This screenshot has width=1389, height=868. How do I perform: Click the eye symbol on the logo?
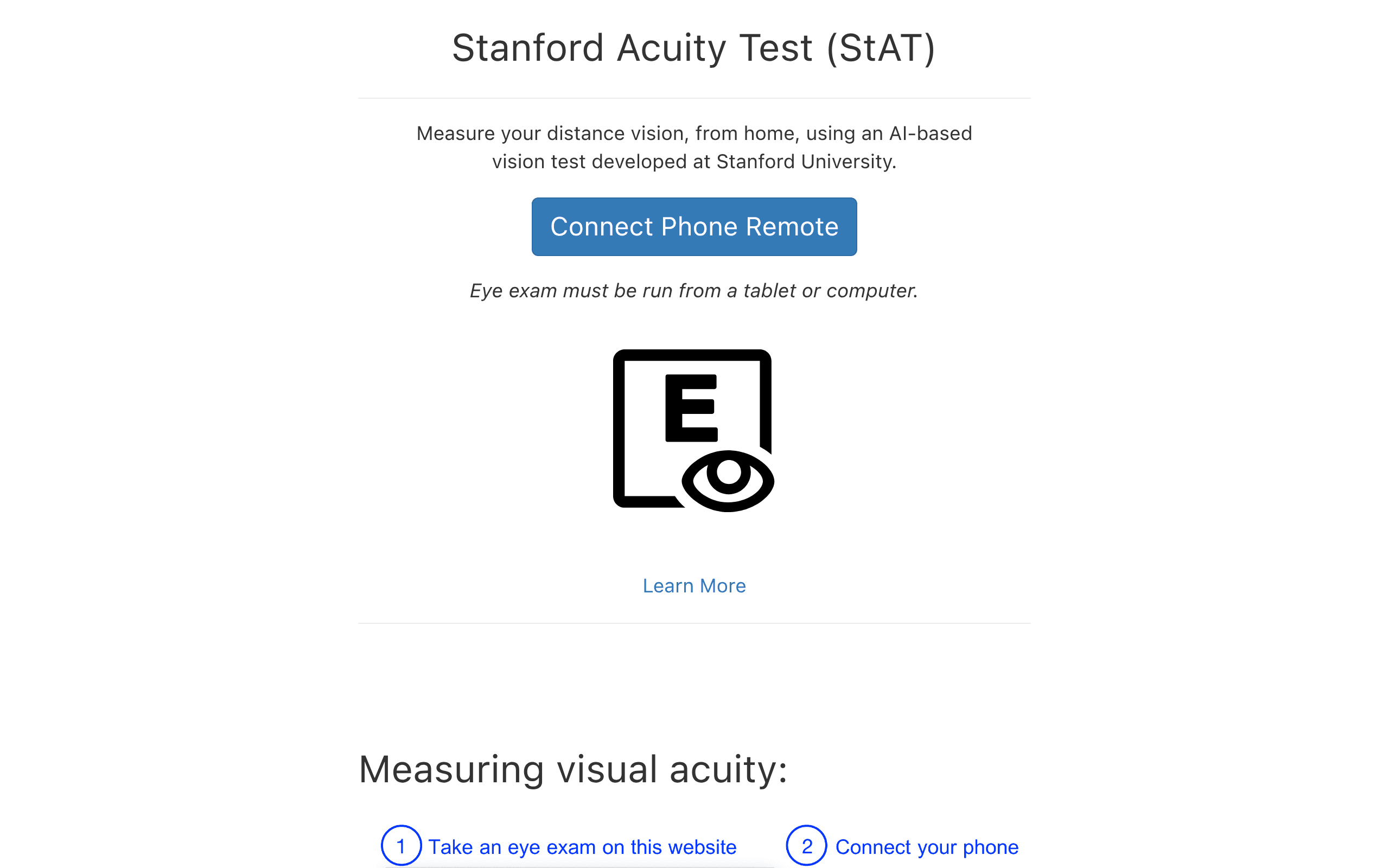click(728, 481)
